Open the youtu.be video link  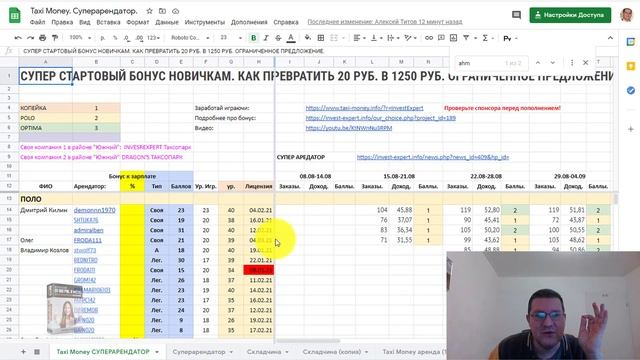tap(349, 128)
